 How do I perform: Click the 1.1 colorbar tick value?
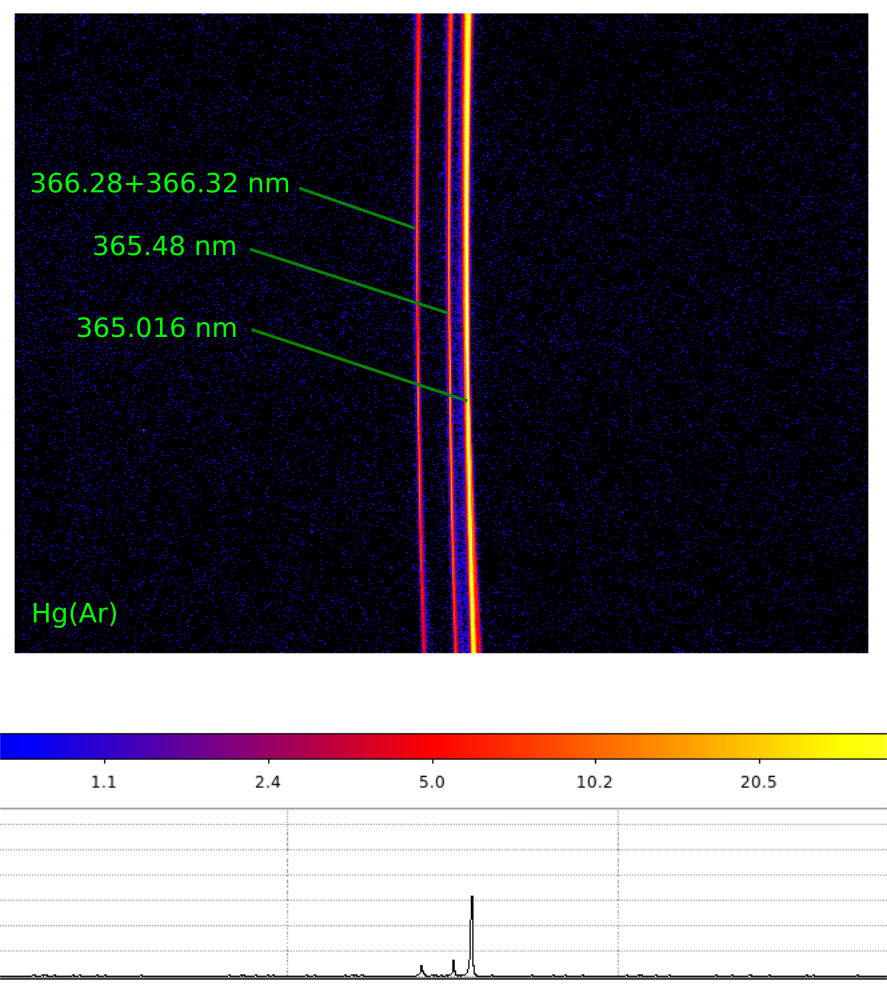point(104,782)
